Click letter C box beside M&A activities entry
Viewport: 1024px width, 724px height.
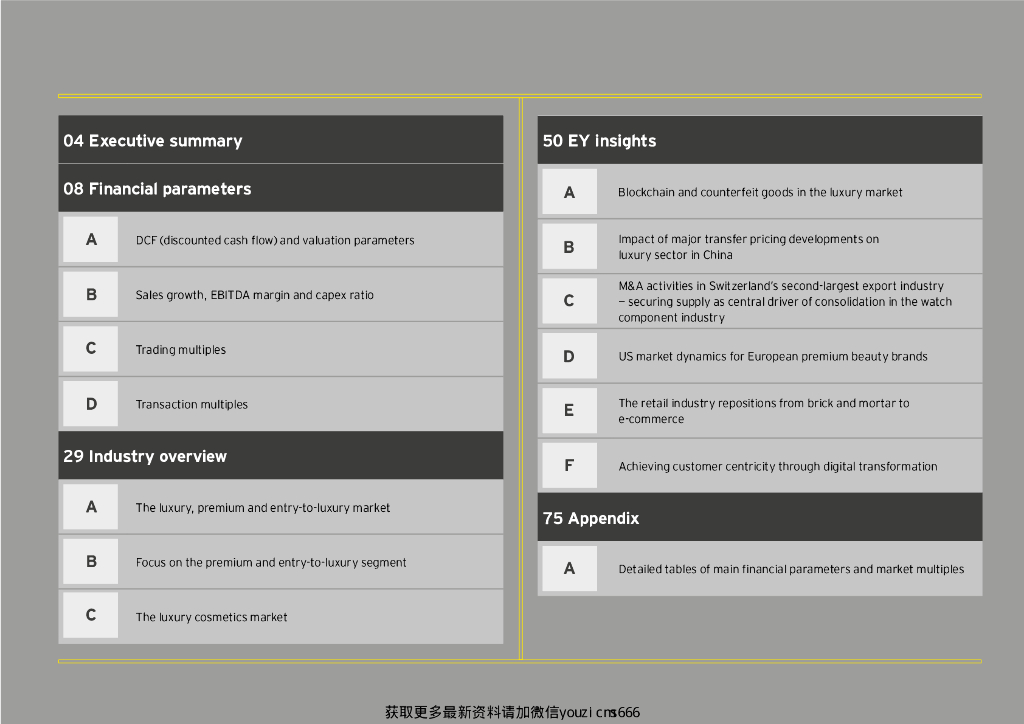[569, 301]
